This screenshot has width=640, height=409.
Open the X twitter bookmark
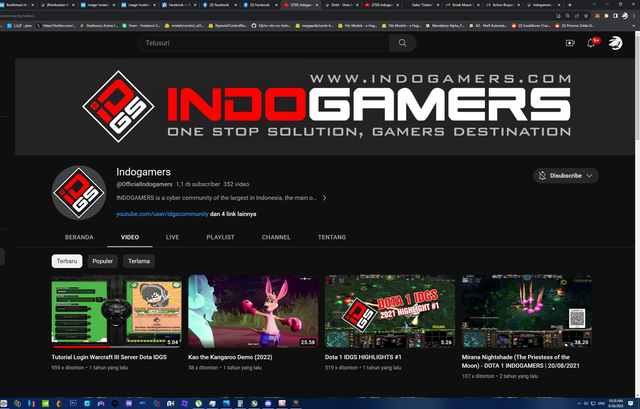(56, 25)
